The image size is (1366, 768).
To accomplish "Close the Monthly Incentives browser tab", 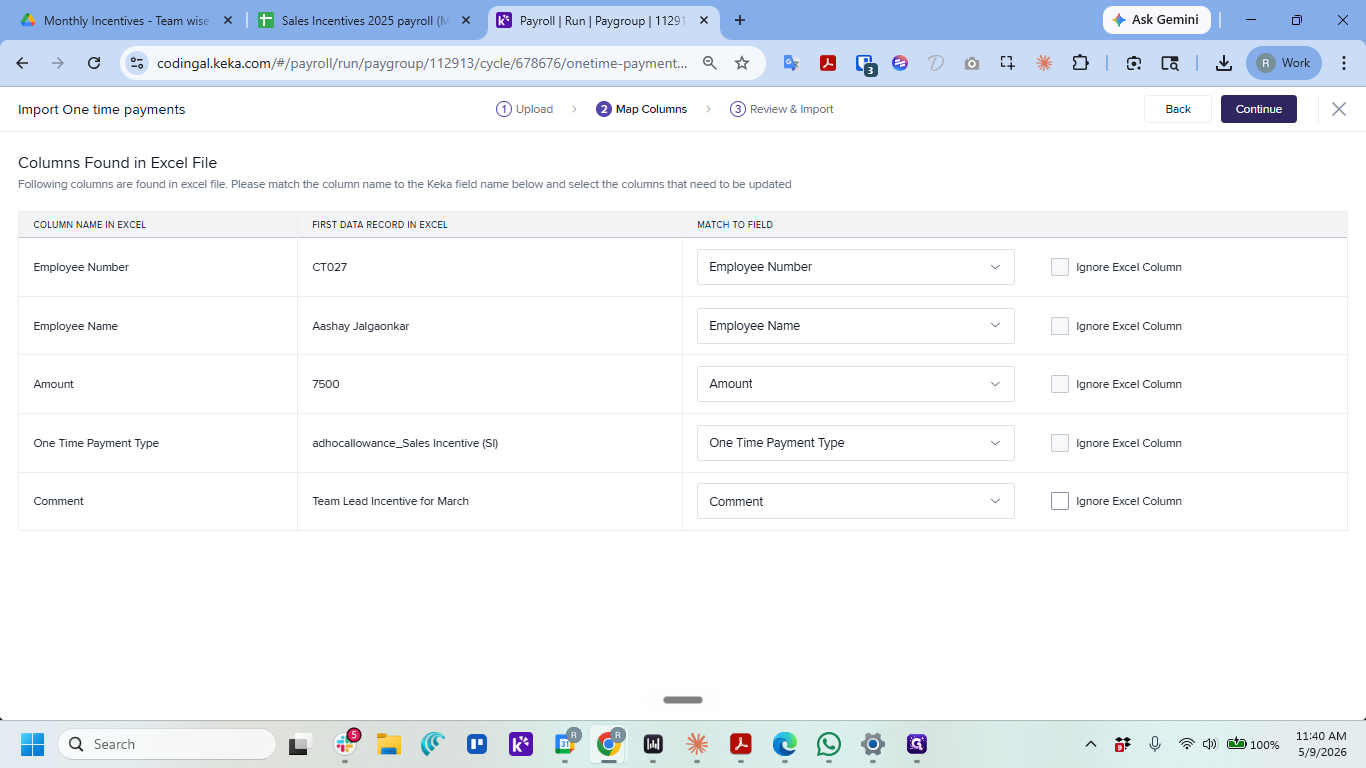I will [227, 20].
